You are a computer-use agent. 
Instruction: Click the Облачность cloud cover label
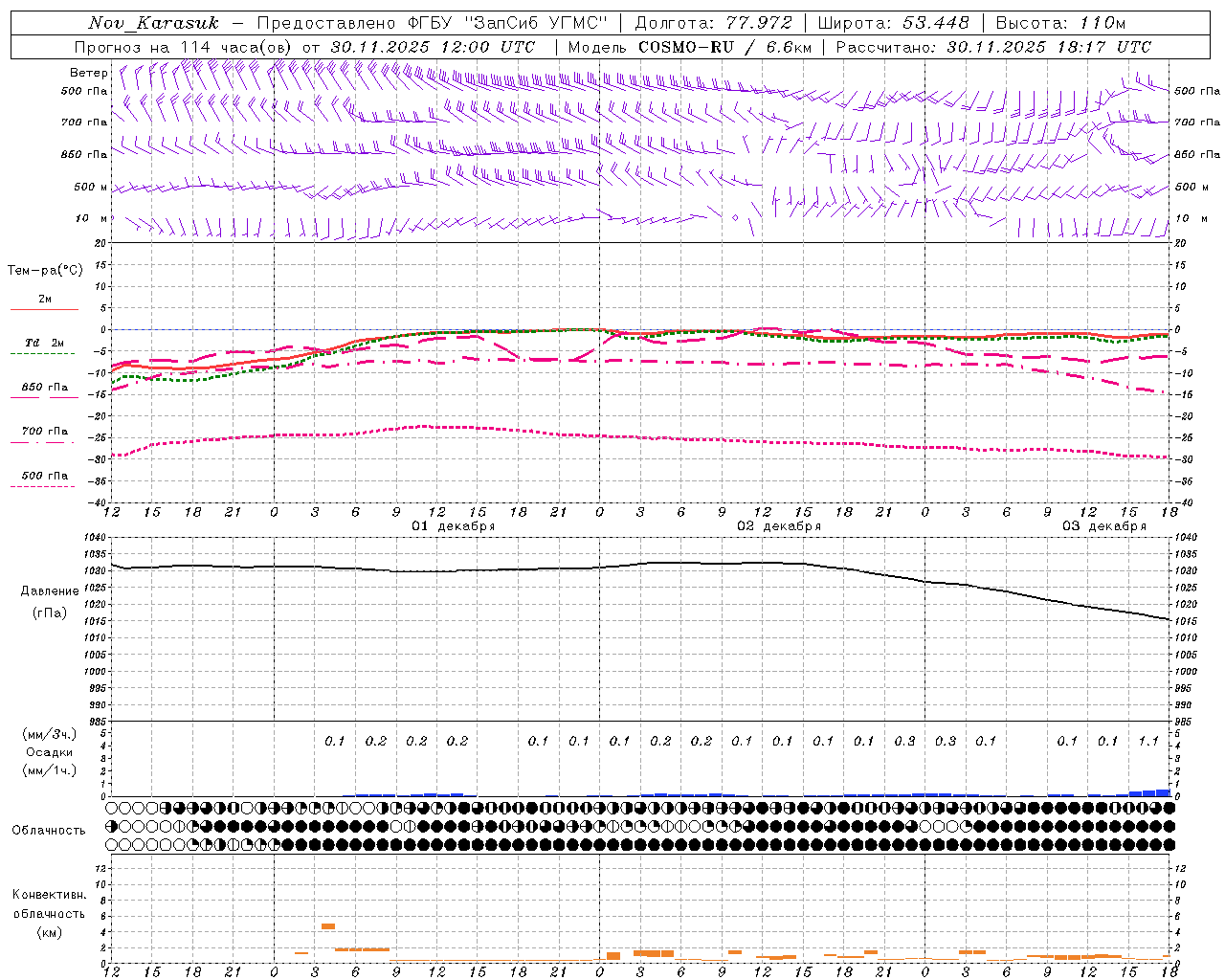pos(49,830)
